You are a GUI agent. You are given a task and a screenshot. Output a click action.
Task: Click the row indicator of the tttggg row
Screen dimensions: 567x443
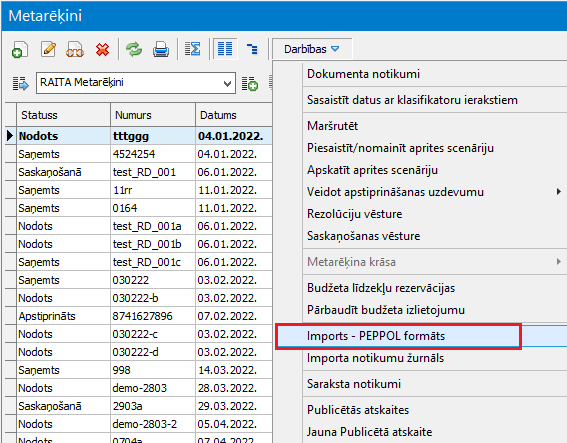point(10,136)
